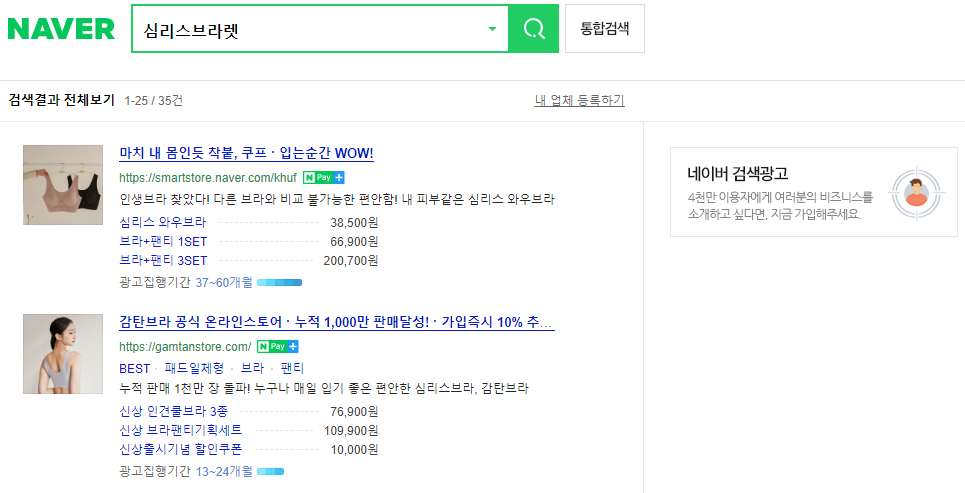The height and width of the screenshot is (493, 965).
Task: Click the target person icon in the ad banner
Action: 917,193
